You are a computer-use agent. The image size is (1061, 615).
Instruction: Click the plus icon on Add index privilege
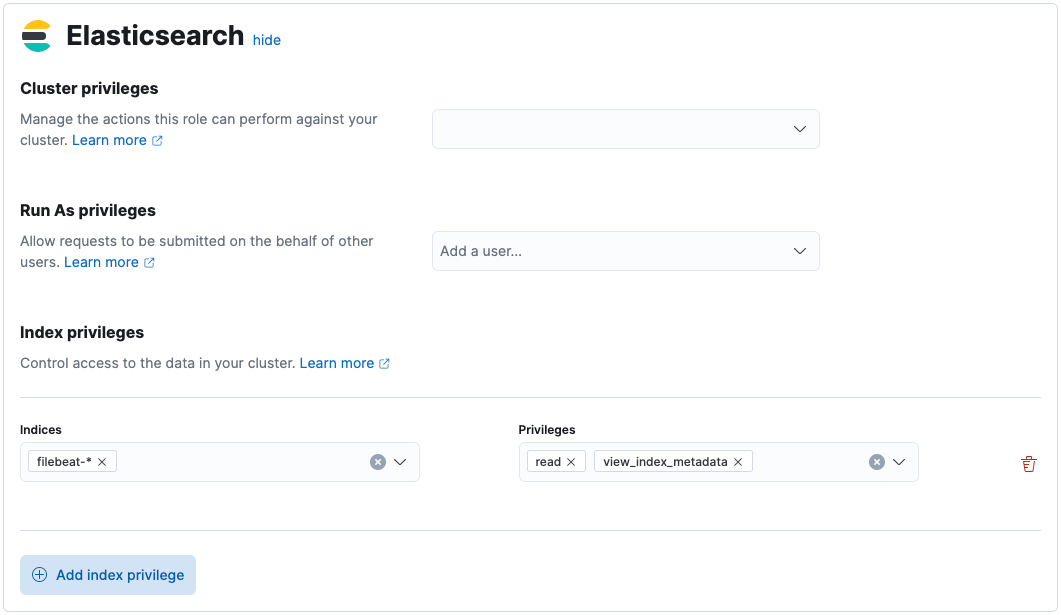[40, 575]
